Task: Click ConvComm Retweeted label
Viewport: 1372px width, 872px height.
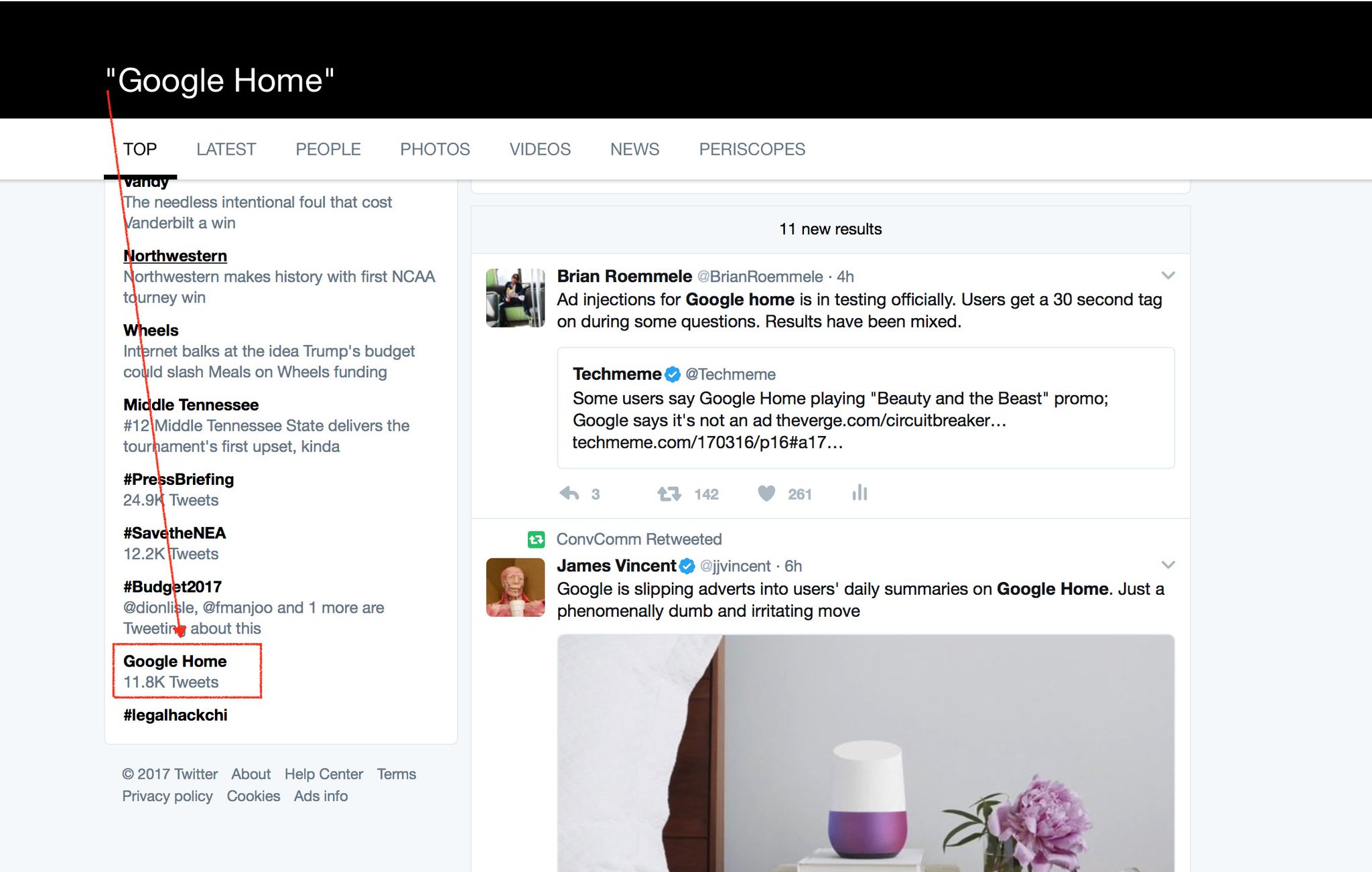Action: point(639,539)
